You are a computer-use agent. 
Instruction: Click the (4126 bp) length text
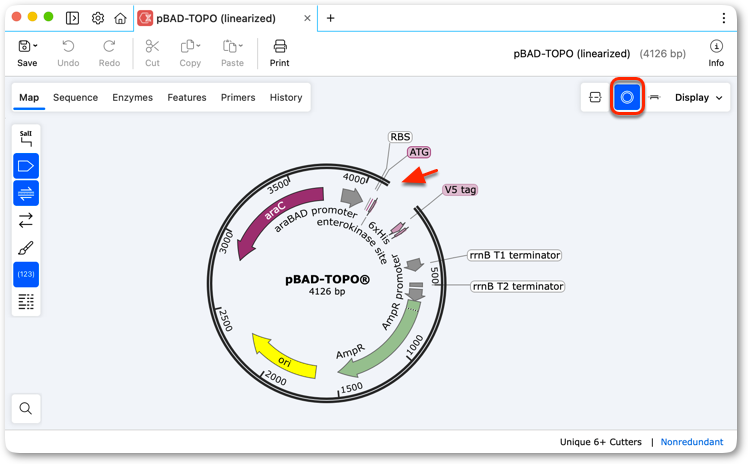coord(663,53)
